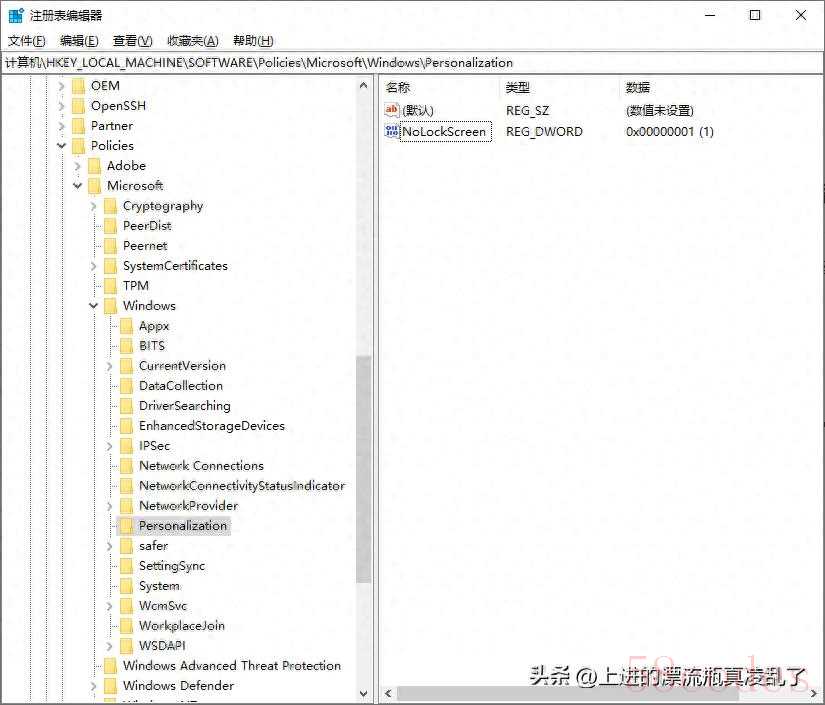
Task: Click the Peernet folder icon
Action: point(110,246)
